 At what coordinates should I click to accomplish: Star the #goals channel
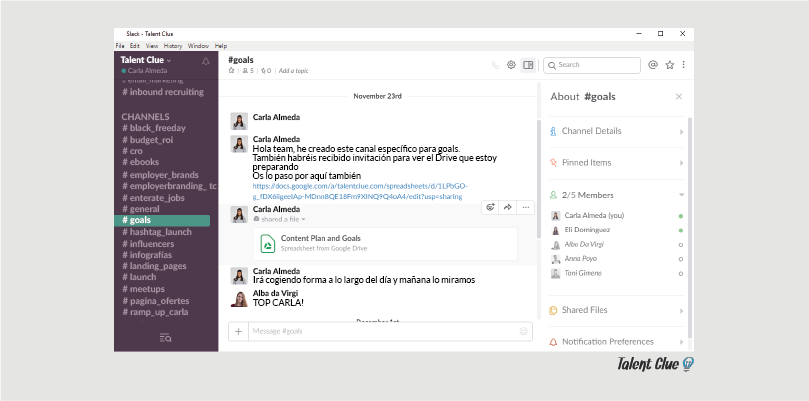231,71
